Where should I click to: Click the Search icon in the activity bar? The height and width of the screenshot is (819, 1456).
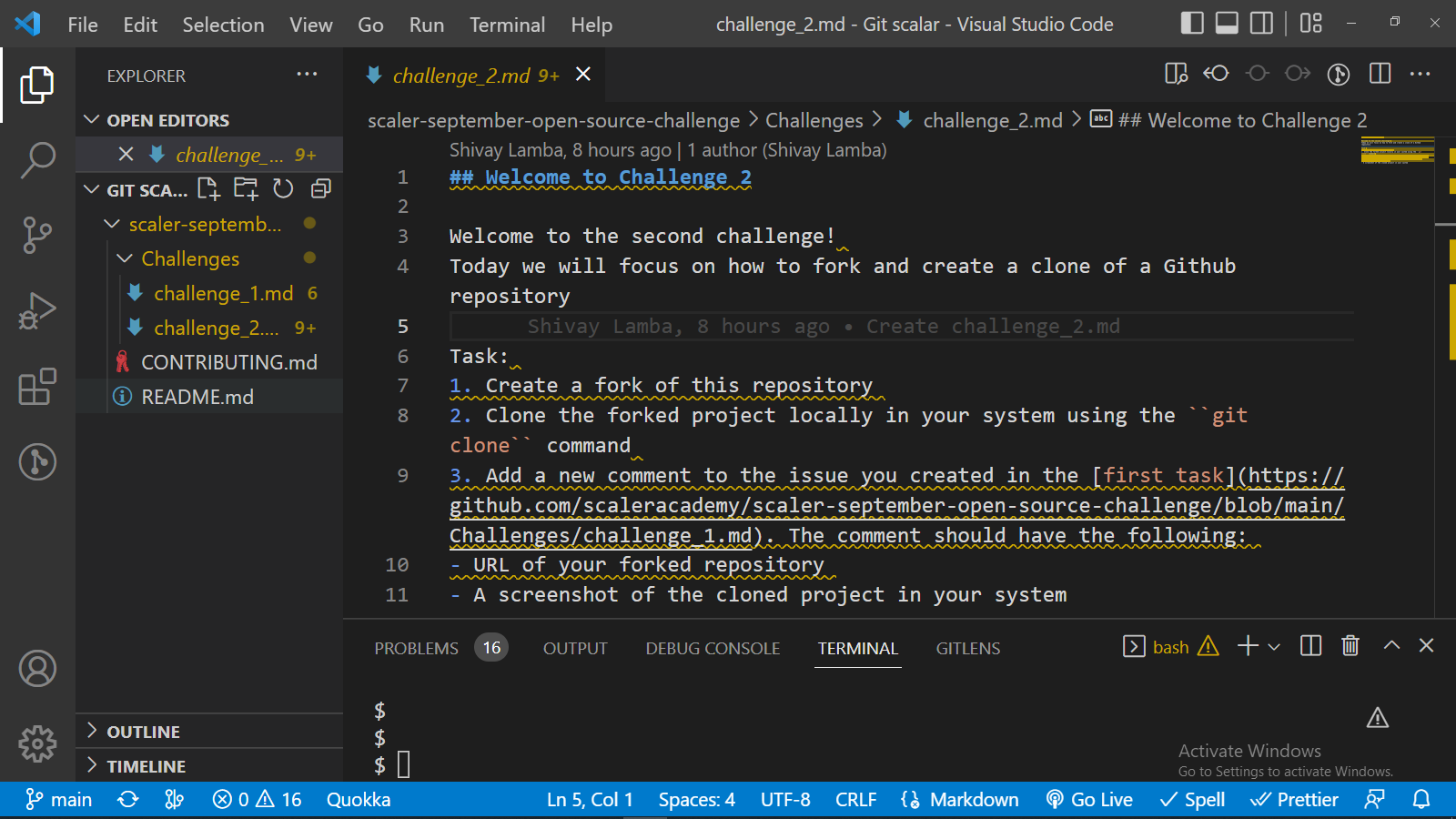point(36,158)
